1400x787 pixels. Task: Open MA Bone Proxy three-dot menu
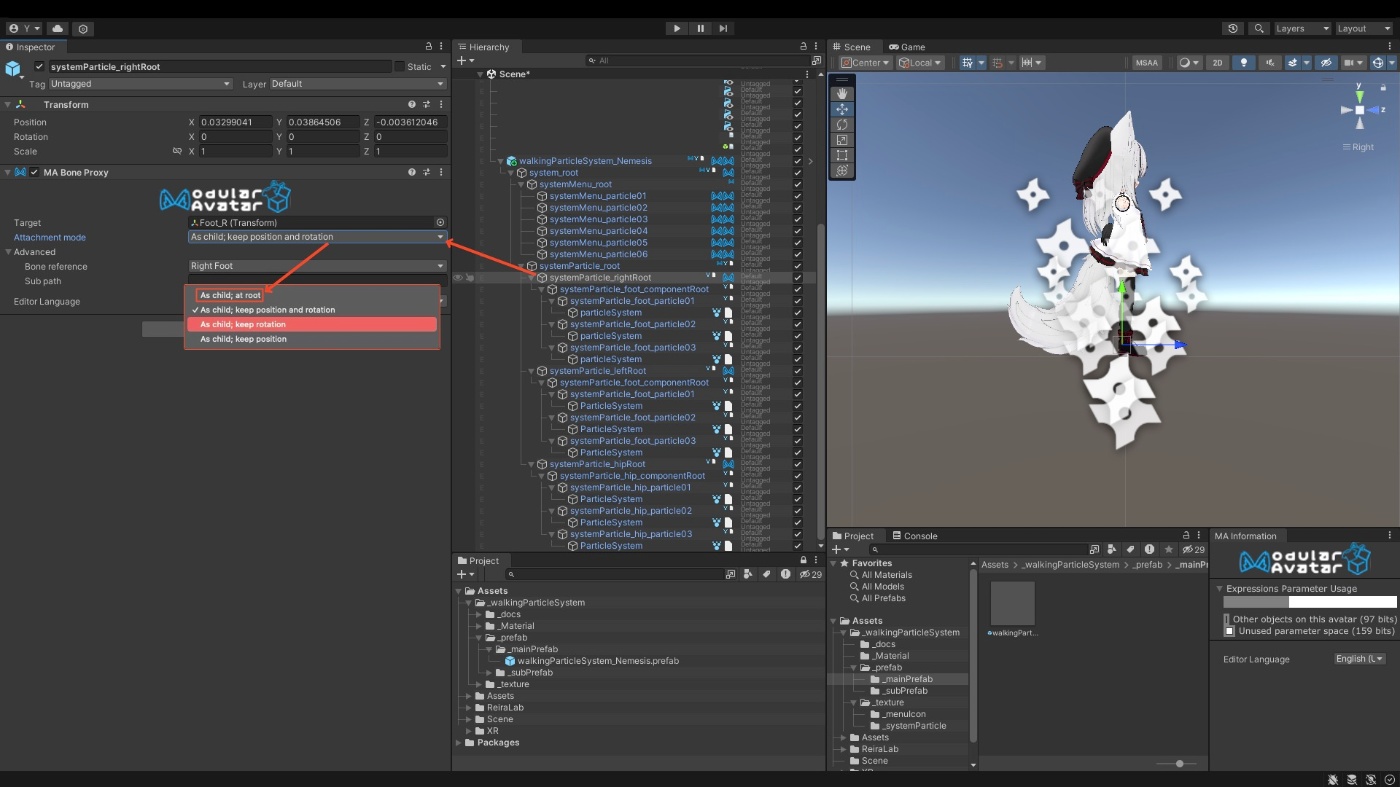click(x=441, y=172)
